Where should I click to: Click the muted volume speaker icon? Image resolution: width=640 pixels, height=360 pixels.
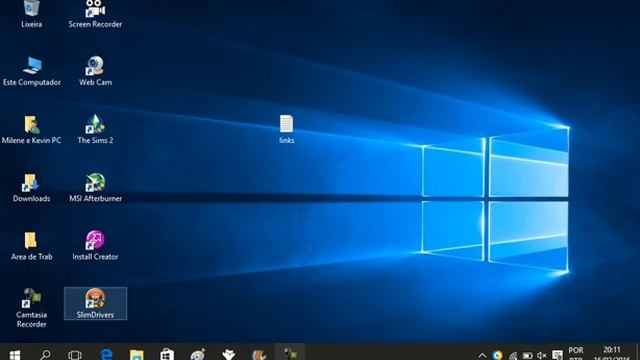(542, 356)
